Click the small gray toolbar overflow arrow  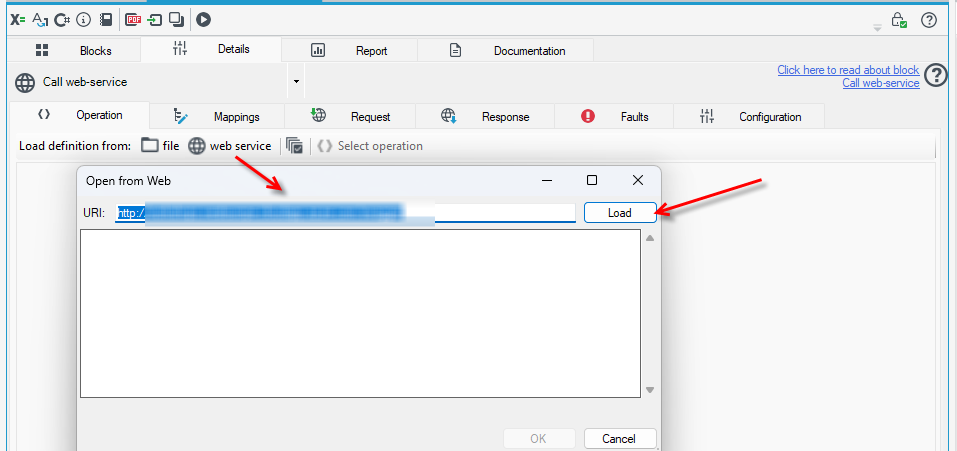point(877,27)
